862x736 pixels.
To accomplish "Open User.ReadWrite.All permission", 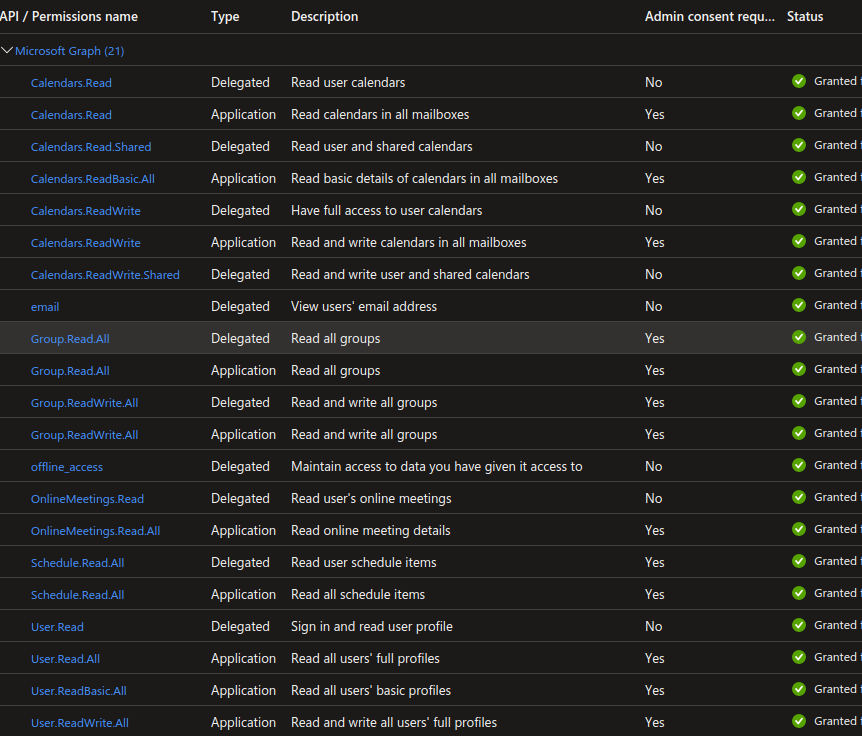I will [x=79, y=723].
